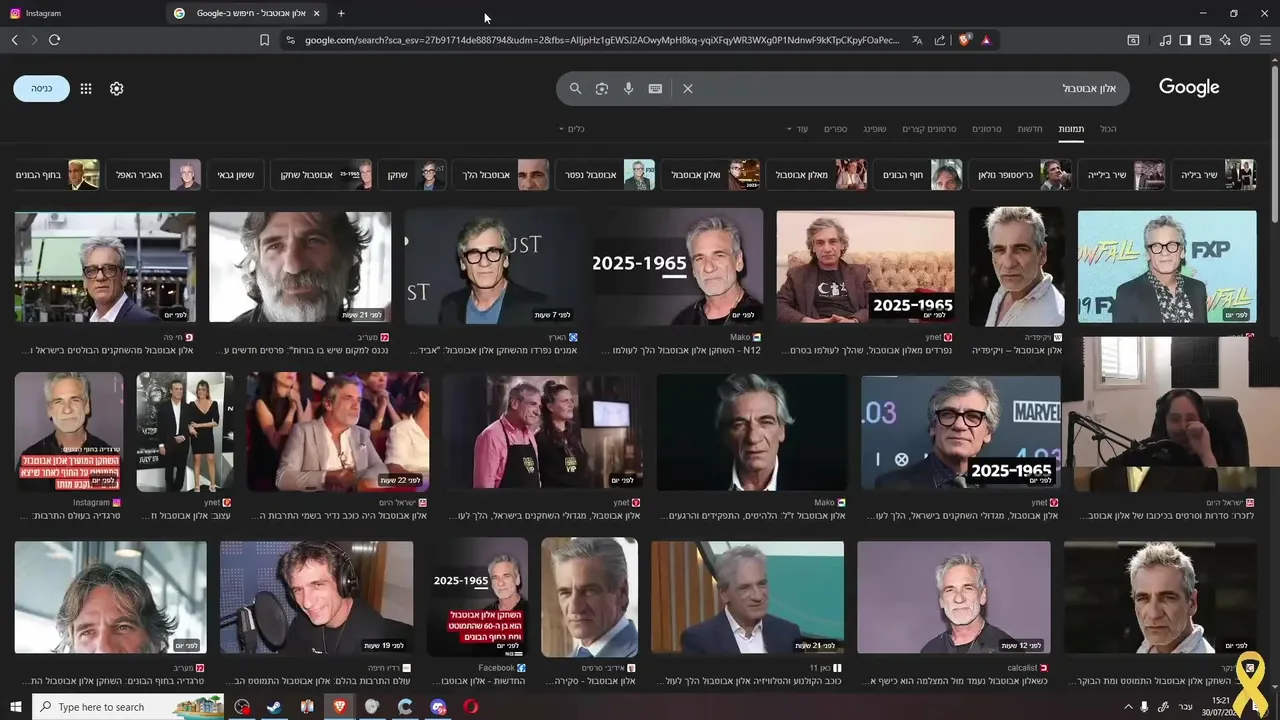Open the FXP Snowfall premiere thumbnail
This screenshot has height=720, width=1280.
[x=1167, y=266]
